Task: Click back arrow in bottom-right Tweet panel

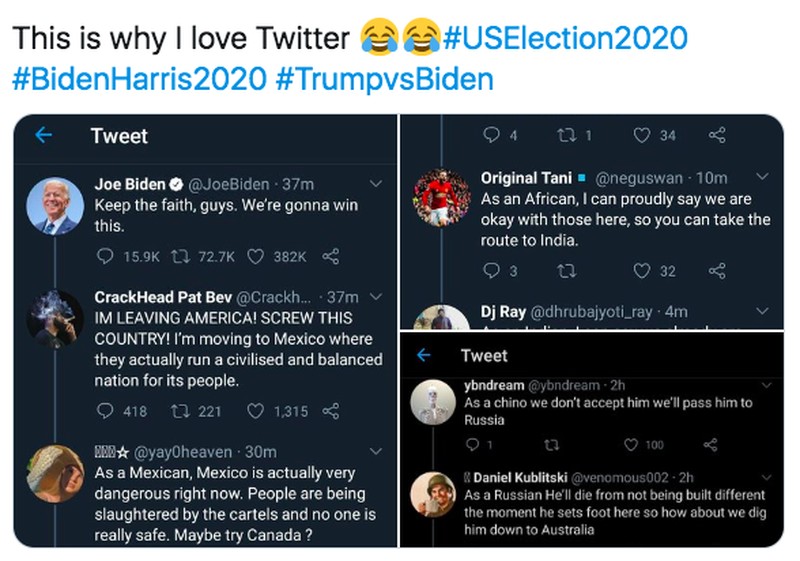Action: coord(423,355)
